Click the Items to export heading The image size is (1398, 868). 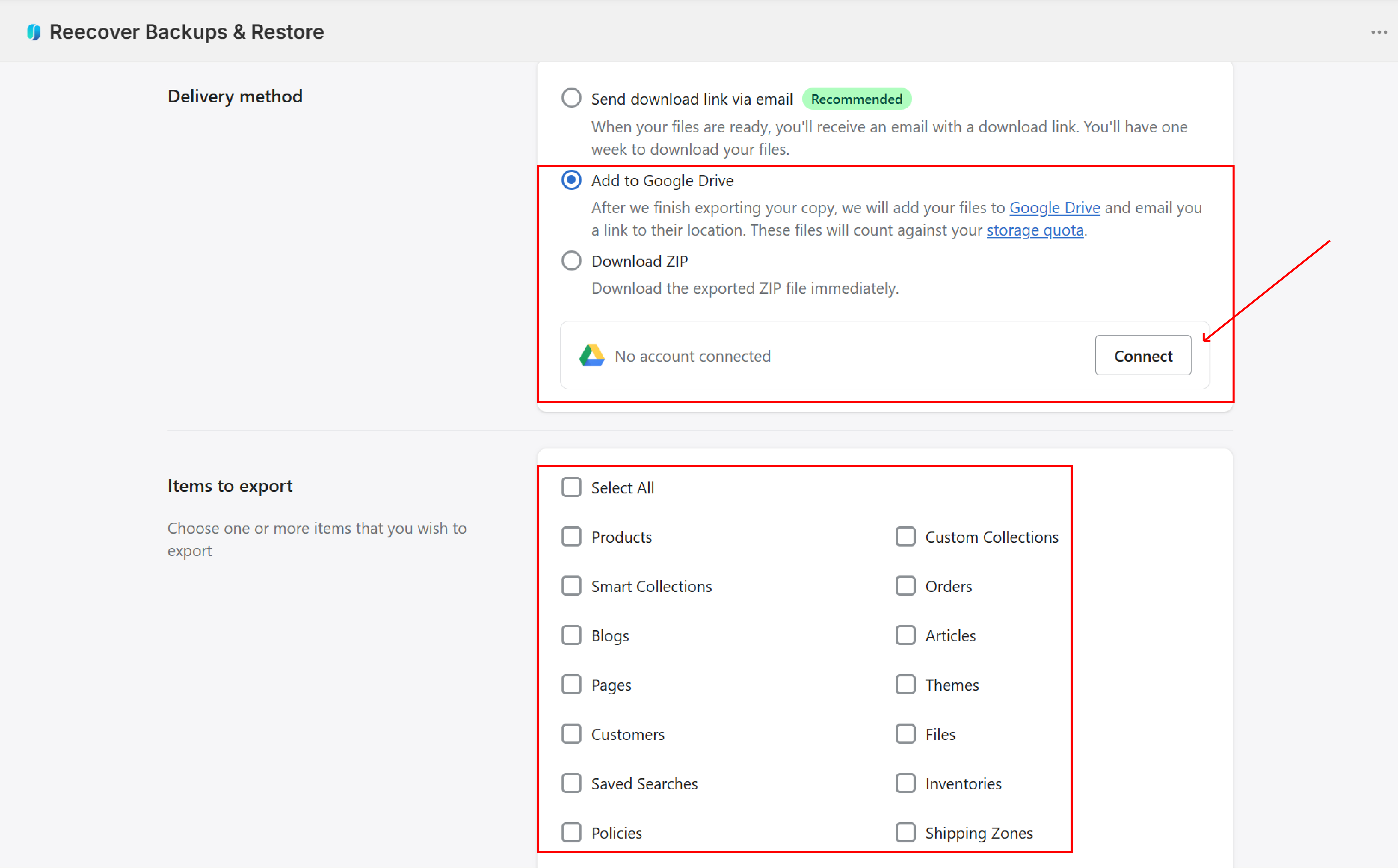230,486
